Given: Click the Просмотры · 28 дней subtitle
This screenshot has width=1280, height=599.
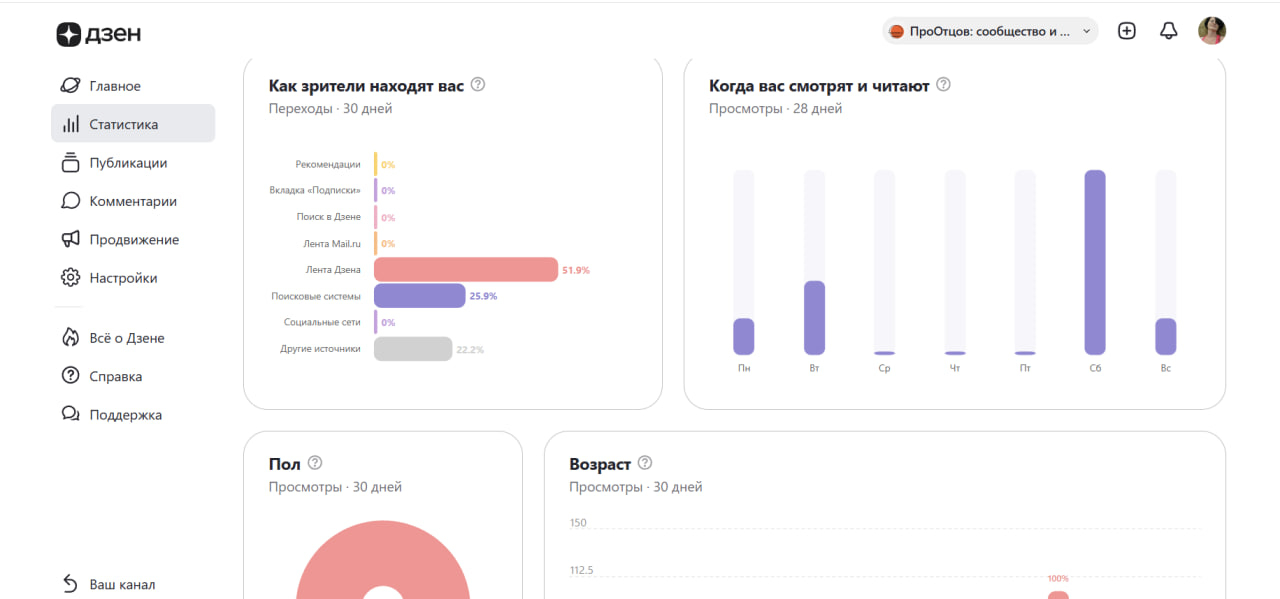Looking at the screenshot, I should (x=775, y=109).
